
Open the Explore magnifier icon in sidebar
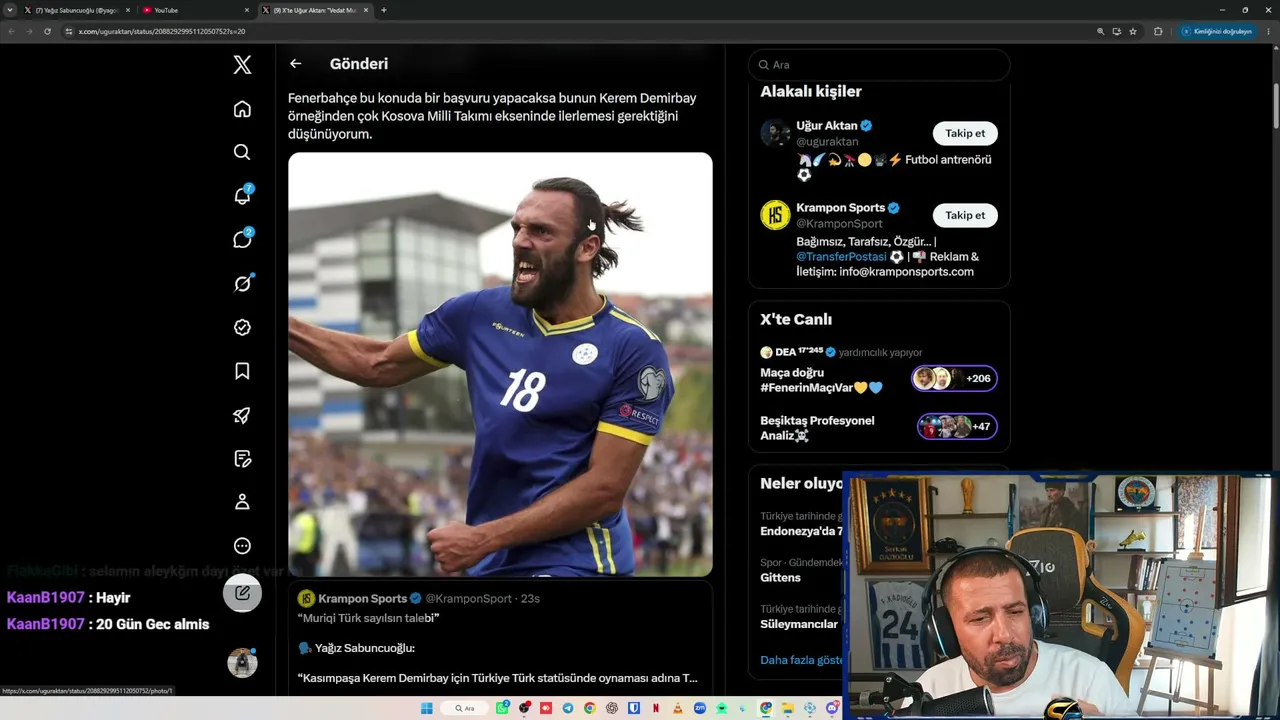(x=242, y=152)
